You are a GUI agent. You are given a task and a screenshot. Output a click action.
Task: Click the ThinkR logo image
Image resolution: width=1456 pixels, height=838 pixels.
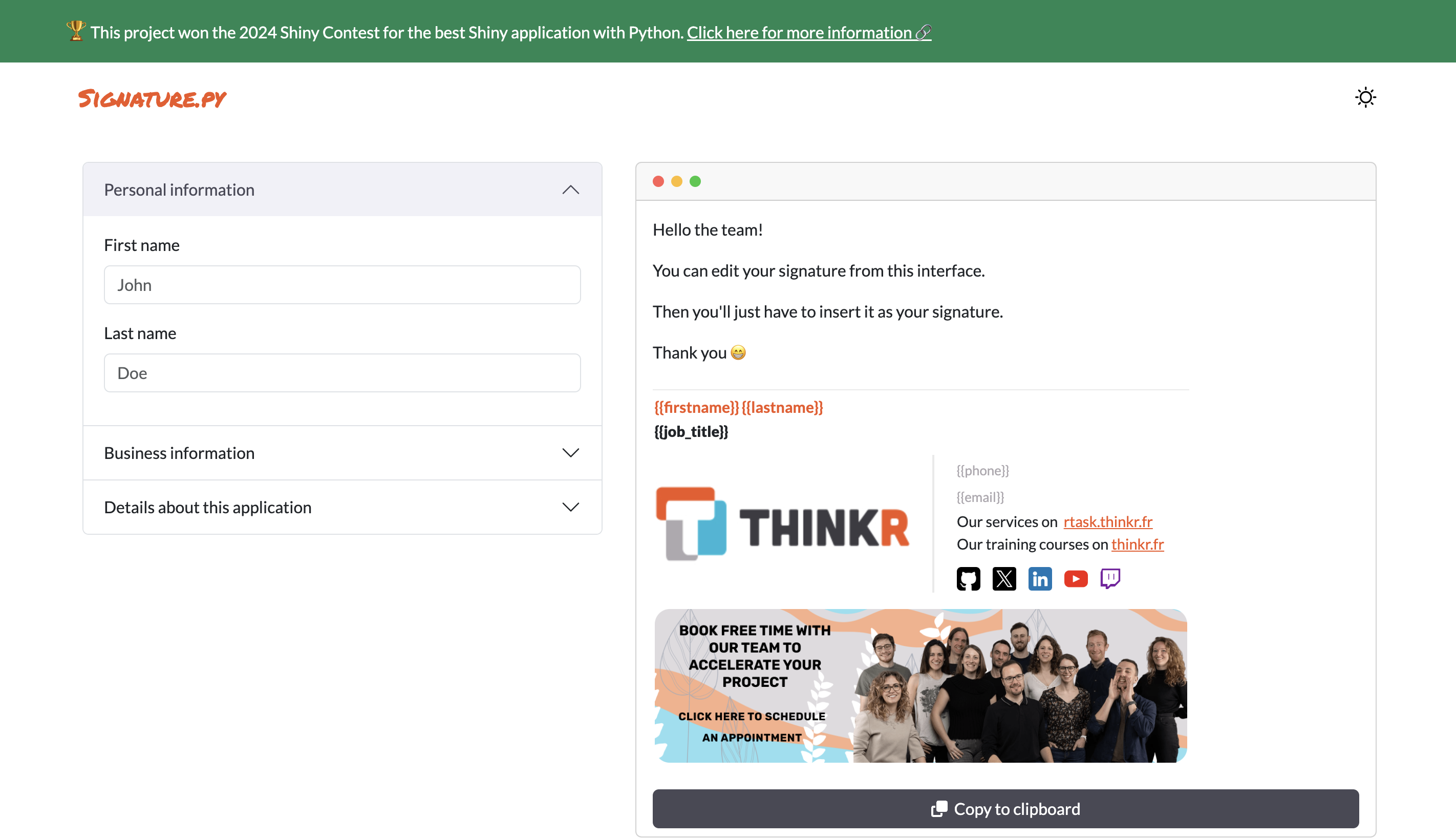coord(783,523)
